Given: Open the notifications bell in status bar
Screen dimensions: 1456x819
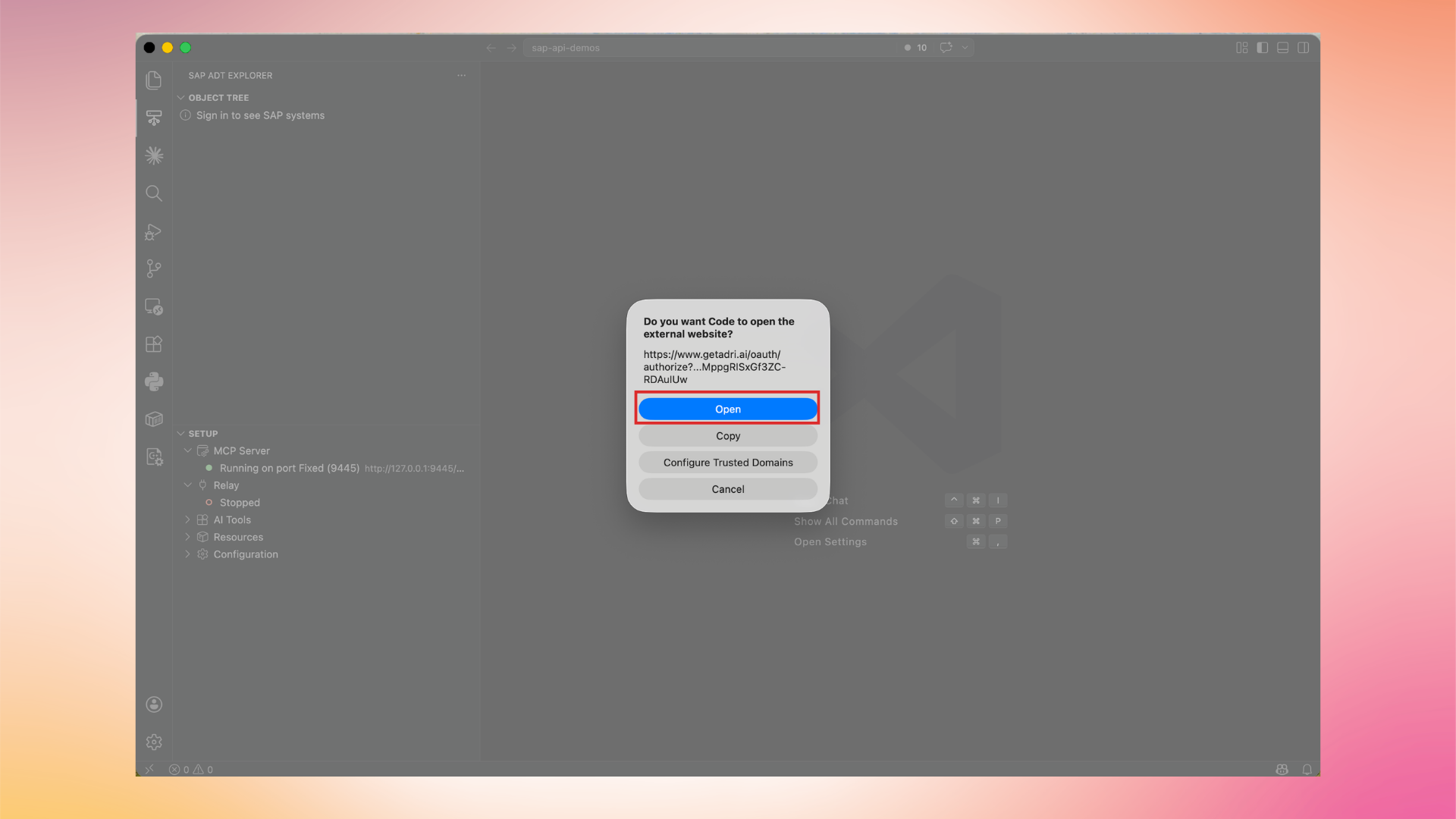Looking at the screenshot, I should [x=1307, y=769].
